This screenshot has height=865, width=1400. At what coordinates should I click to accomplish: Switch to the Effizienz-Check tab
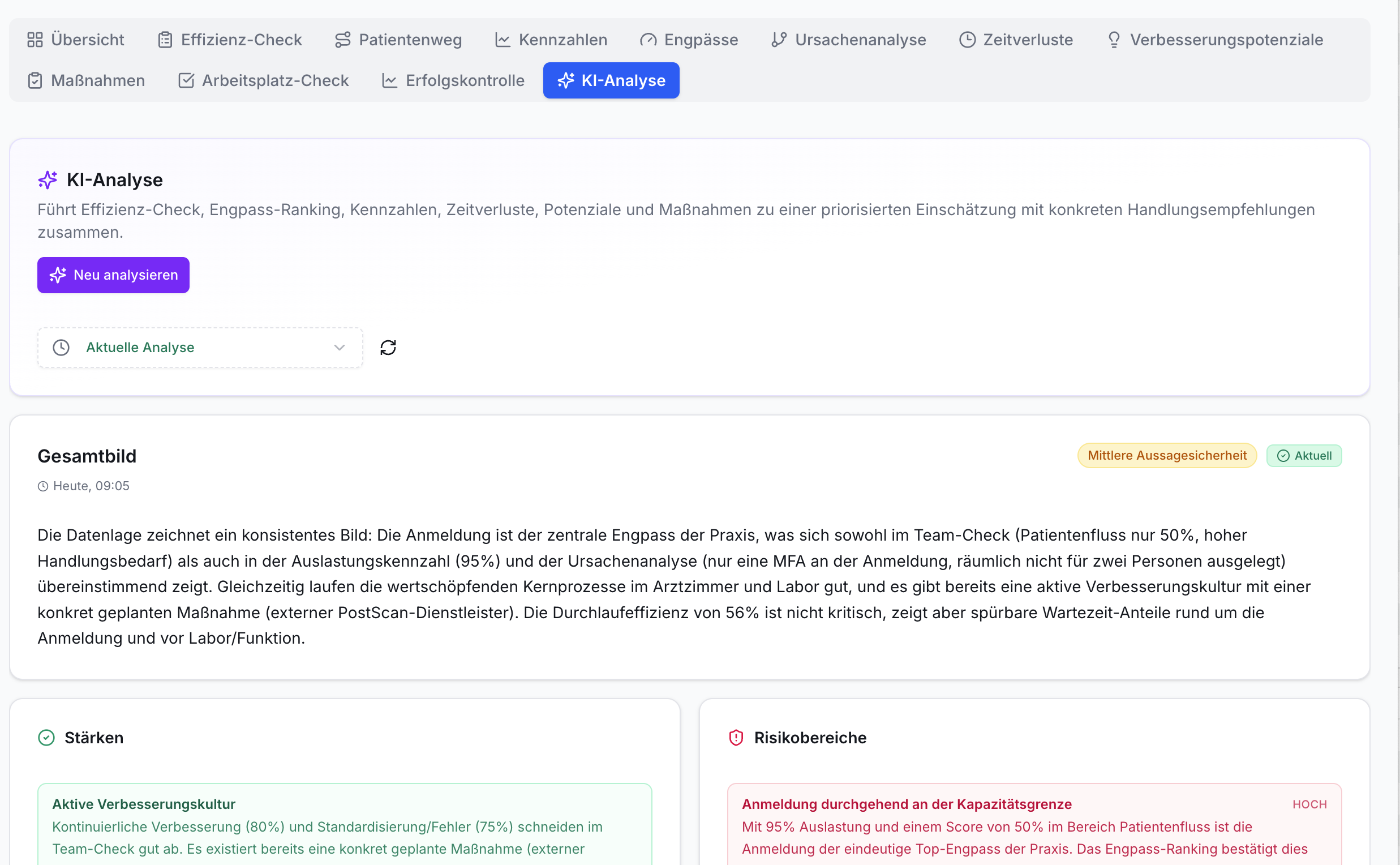tap(229, 40)
